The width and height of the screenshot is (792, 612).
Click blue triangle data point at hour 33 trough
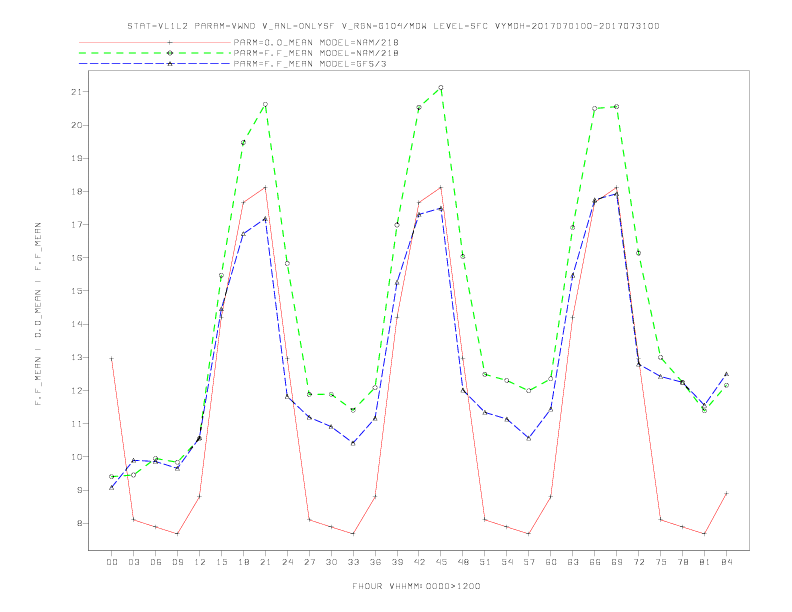pos(353,443)
